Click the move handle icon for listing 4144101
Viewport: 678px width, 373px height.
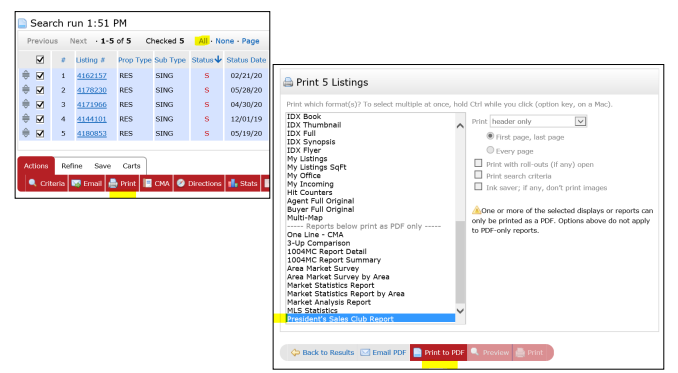pos(26,118)
